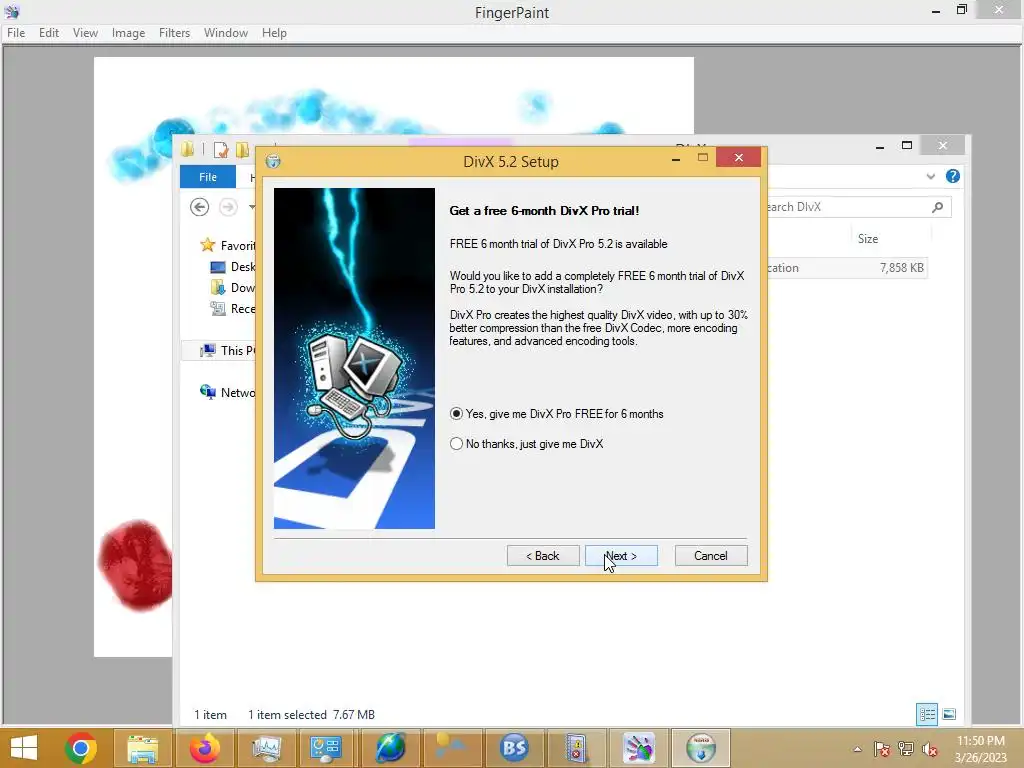This screenshot has height=768, width=1024.
Task: Open the weather-style taskbar icon
Action: (x=452, y=748)
